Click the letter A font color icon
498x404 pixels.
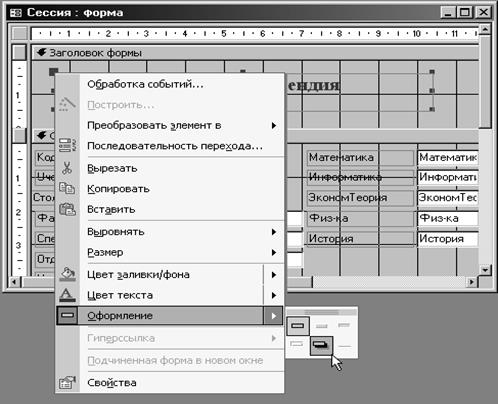click(67, 295)
